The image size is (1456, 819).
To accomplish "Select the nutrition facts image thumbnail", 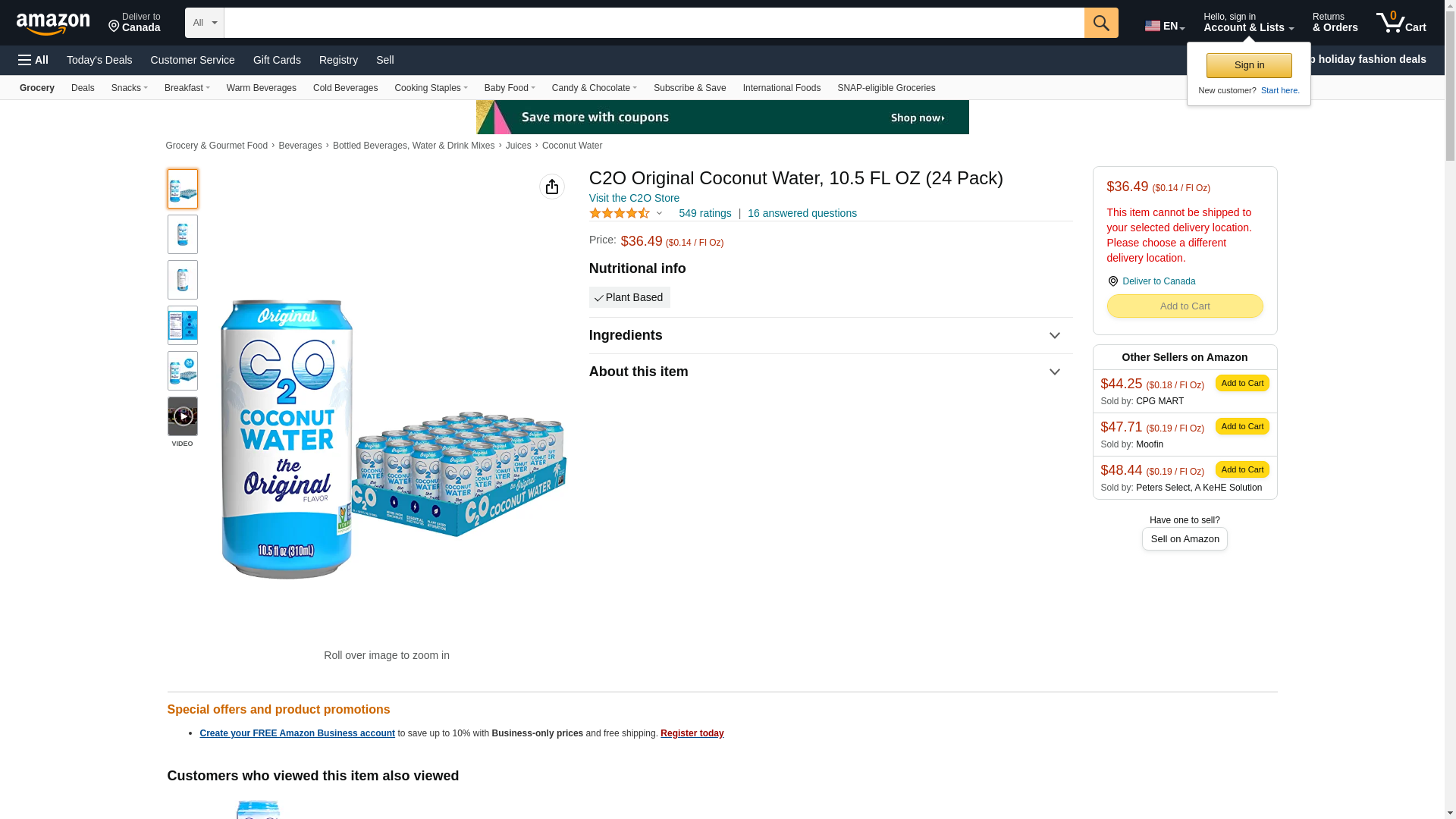I will tap(183, 325).
